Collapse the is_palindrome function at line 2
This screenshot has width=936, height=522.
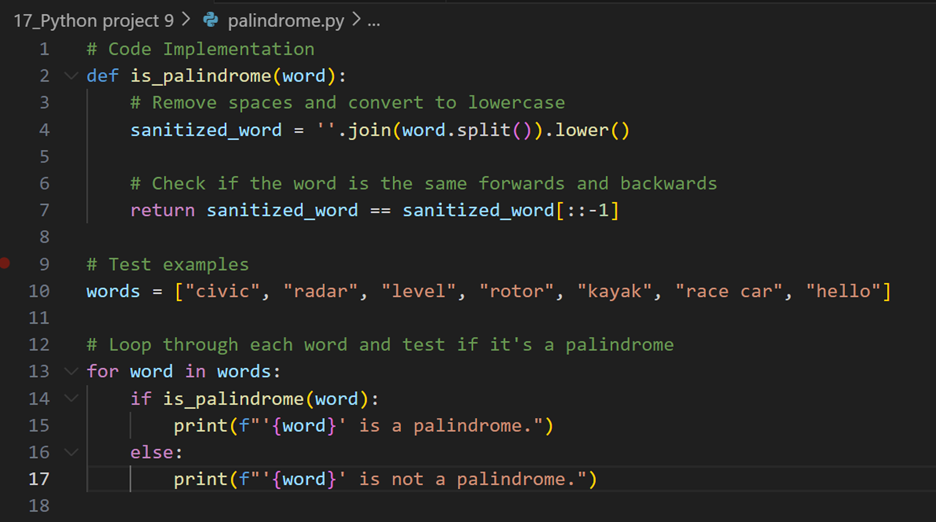pos(71,76)
